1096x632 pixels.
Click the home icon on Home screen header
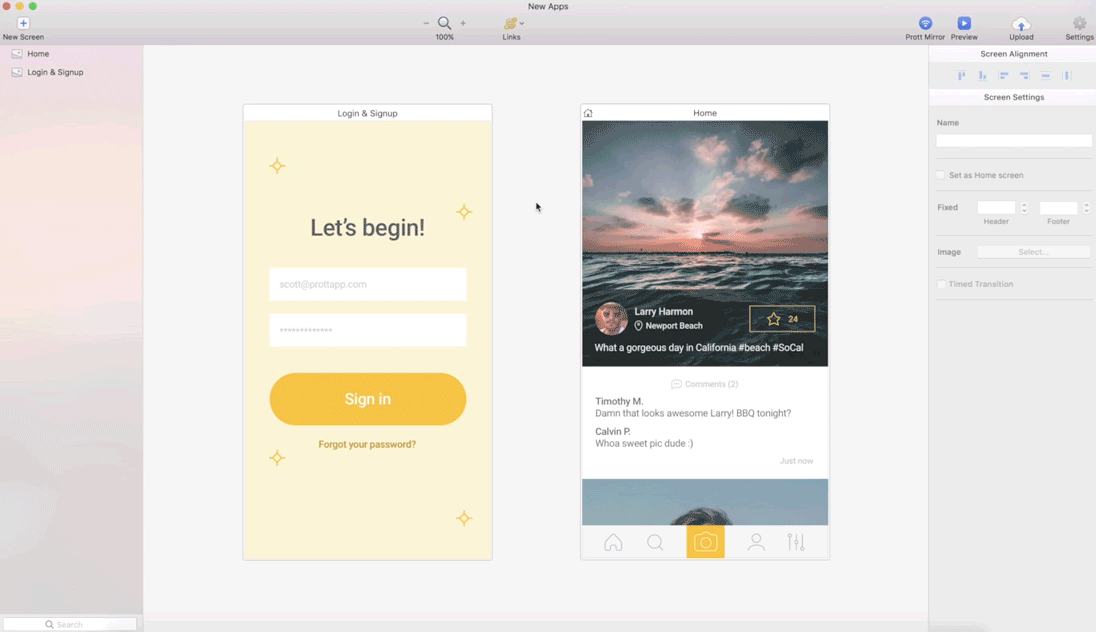pos(589,113)
